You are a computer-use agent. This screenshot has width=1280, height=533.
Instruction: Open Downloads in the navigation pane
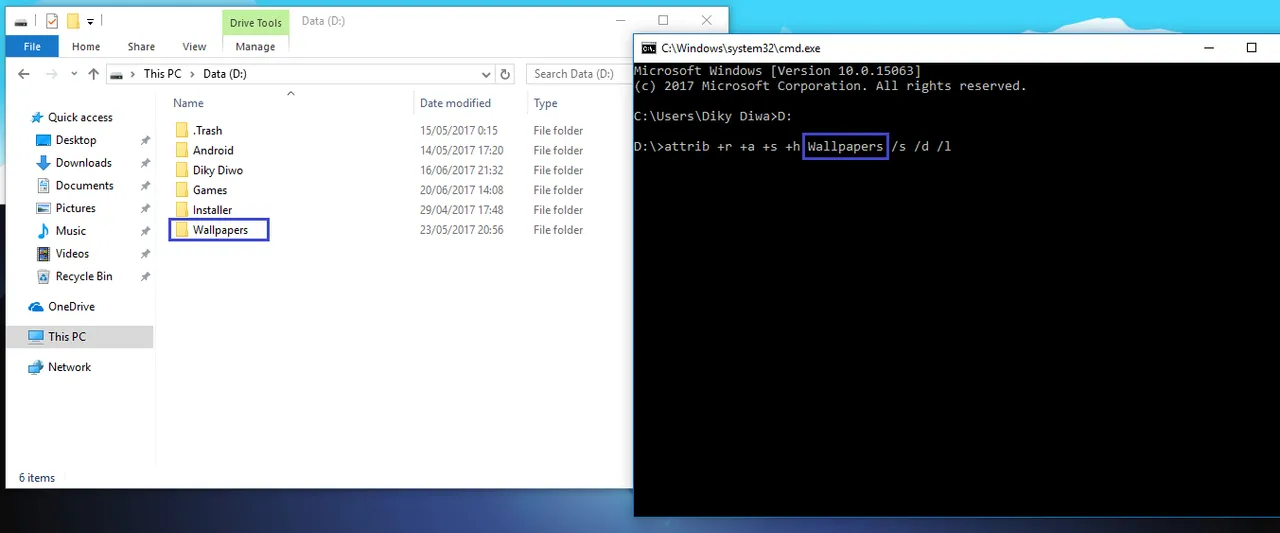(83, 163)
